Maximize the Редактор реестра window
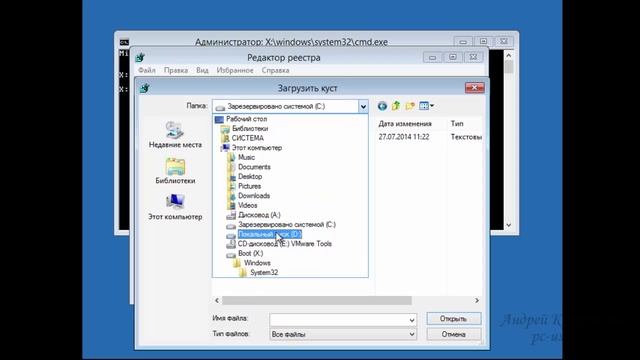 point(453,58)
